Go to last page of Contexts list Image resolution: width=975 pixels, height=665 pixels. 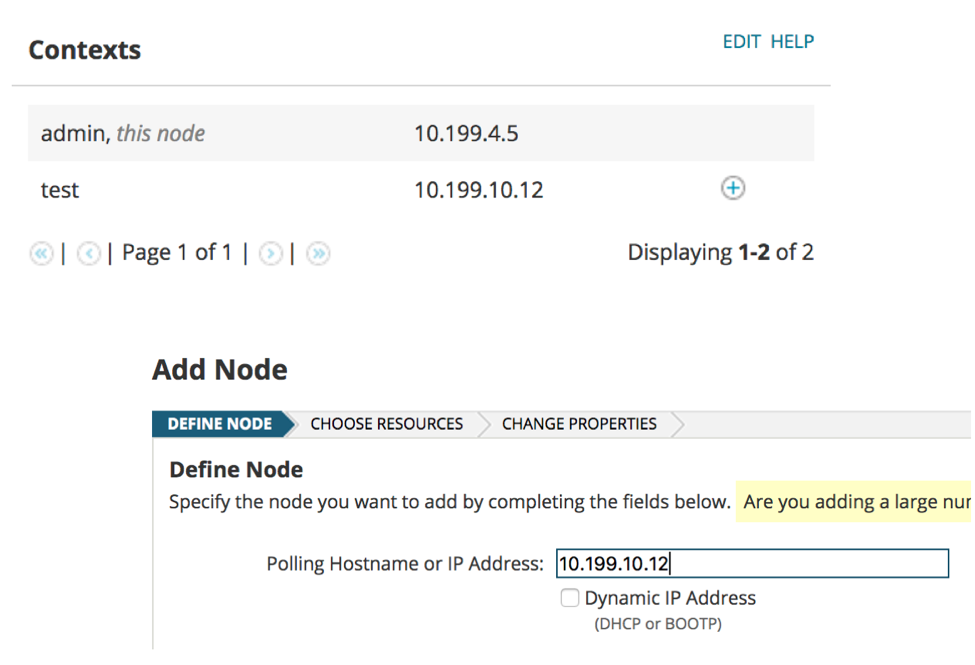pyautogui.click(x=318, y=253)
